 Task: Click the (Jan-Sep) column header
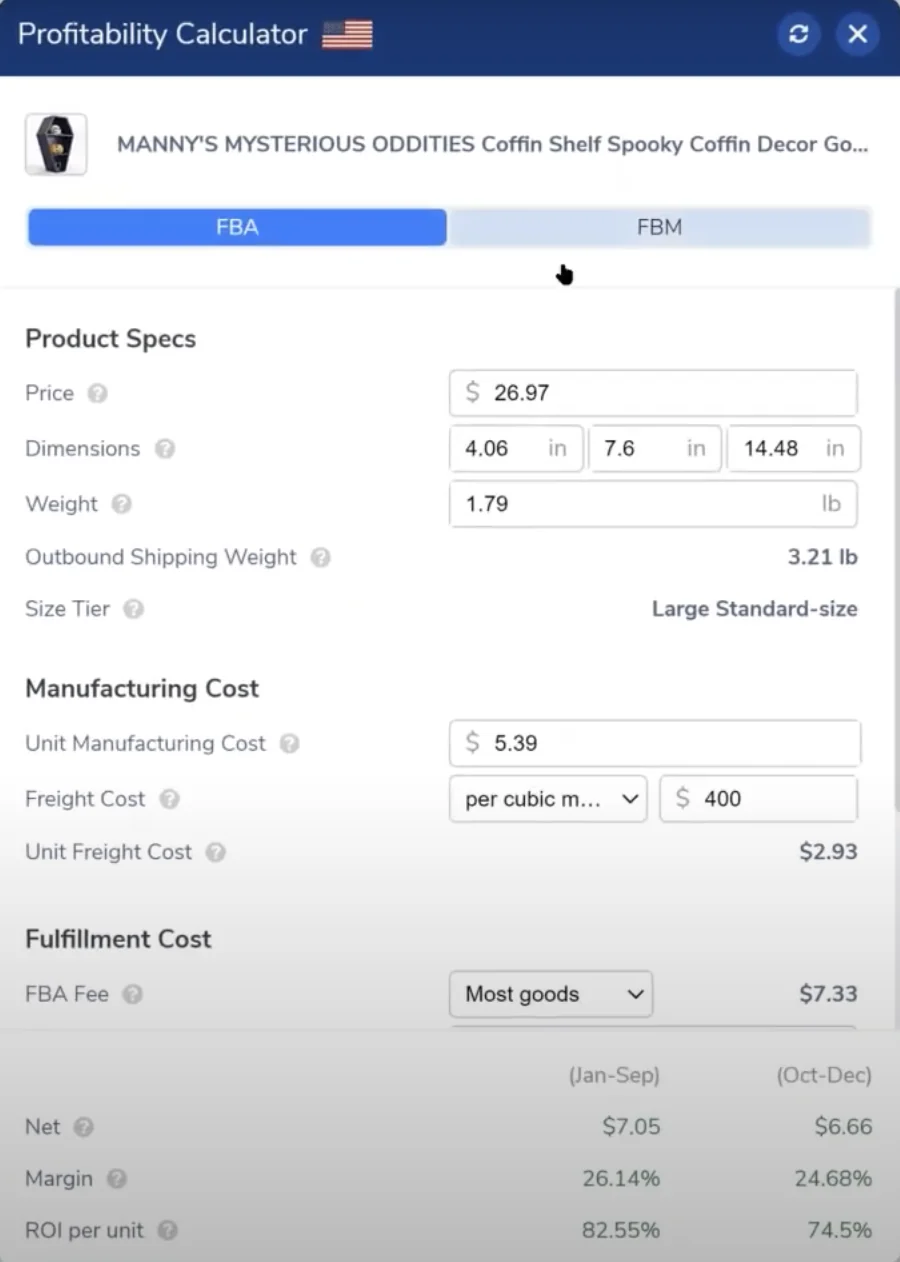coord(614,1076)
